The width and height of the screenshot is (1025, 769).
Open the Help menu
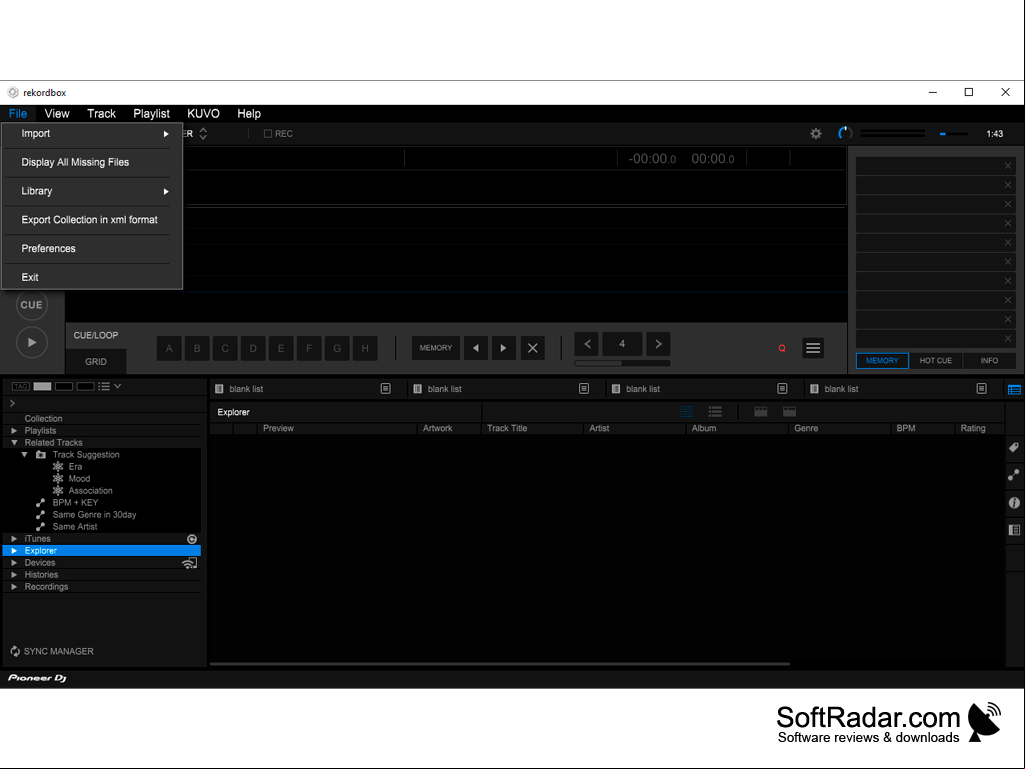249,114
